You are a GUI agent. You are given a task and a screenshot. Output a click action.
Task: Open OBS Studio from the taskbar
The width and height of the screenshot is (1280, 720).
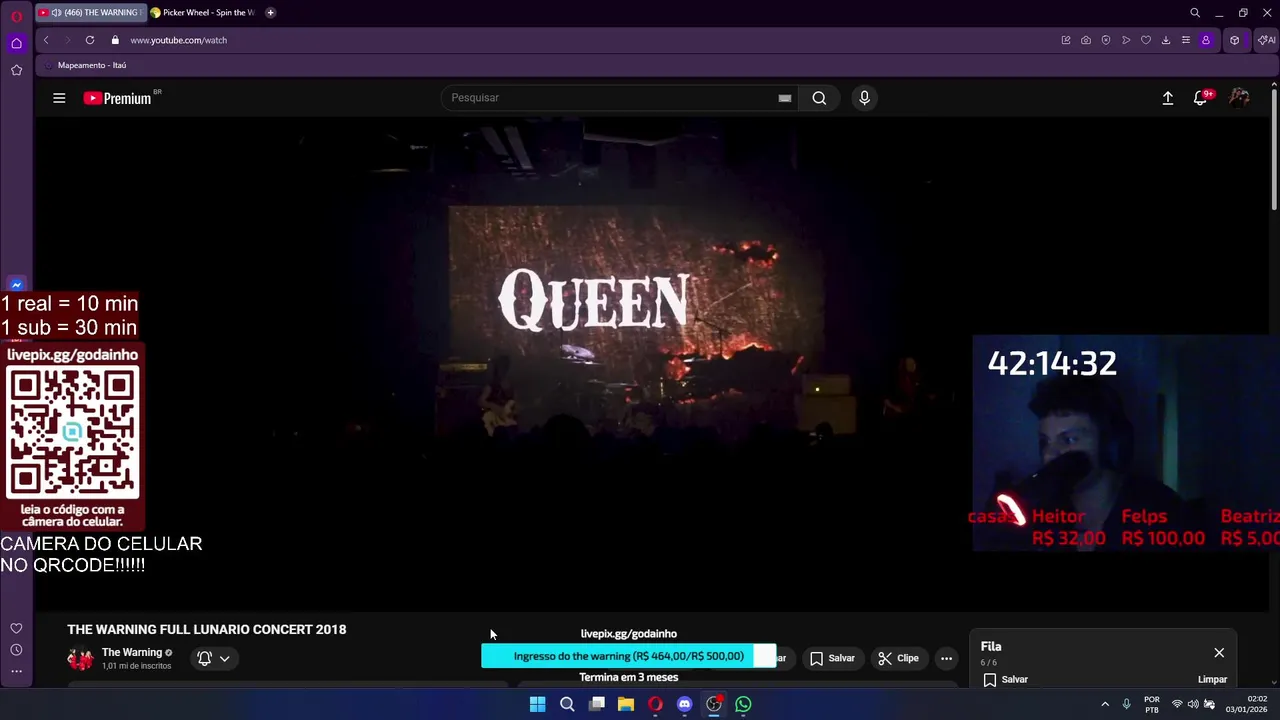(x=714, y=704)
